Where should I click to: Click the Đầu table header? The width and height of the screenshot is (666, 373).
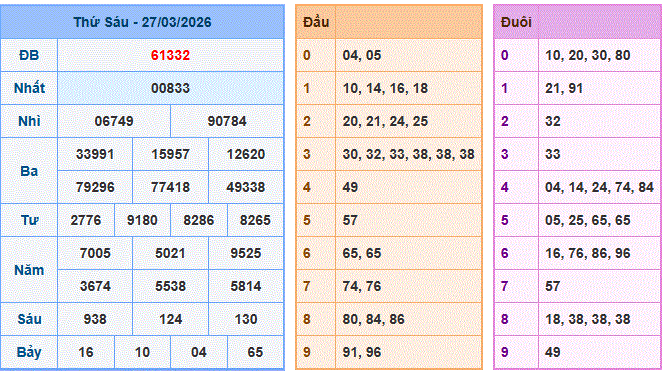coord(316,22)
